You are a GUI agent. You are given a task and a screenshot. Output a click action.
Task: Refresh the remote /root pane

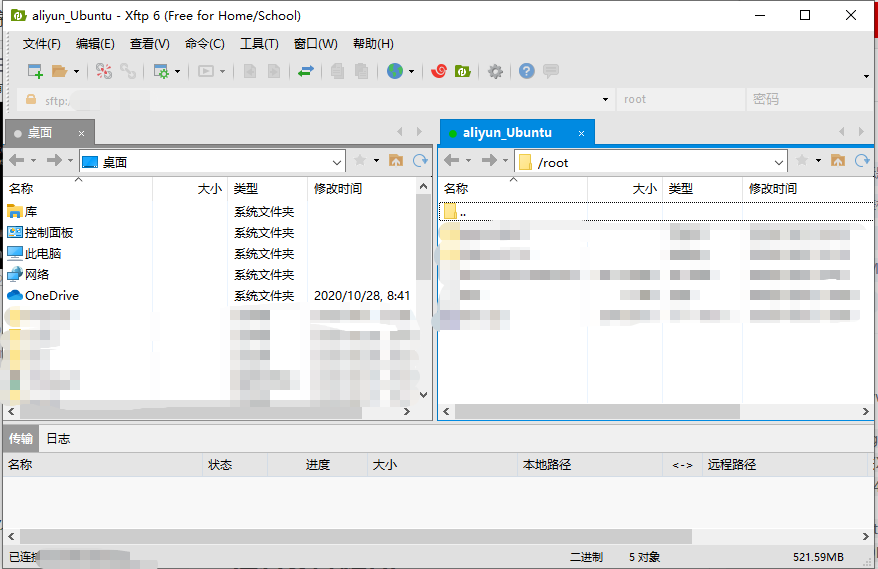pyautogui.click(x=862, y=161)
